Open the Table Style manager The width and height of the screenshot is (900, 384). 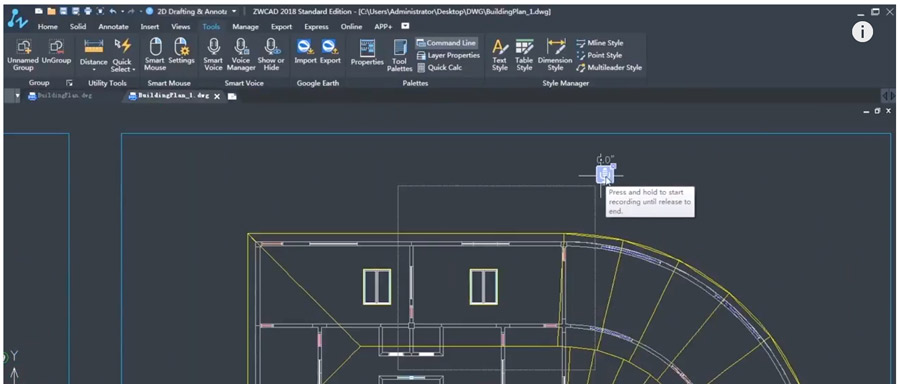(x=524, y=55)
